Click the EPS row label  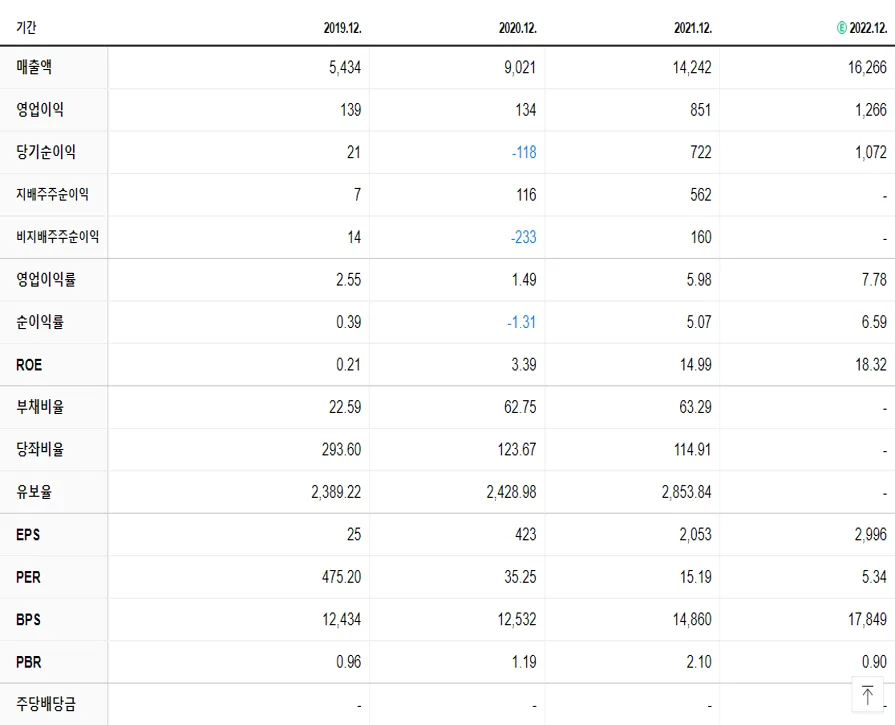(28, 534)
